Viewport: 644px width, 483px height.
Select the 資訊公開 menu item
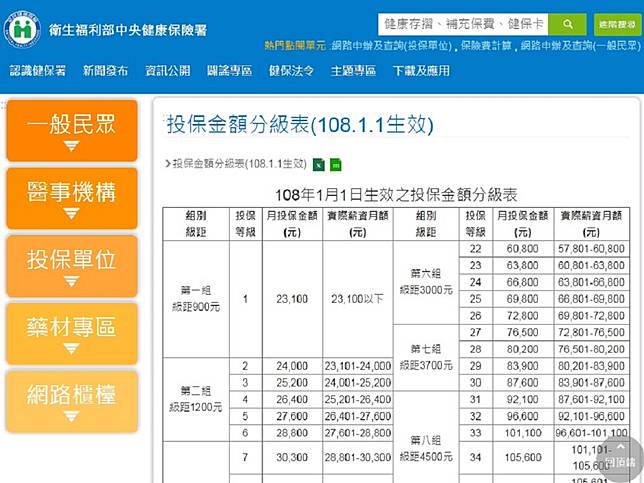coord(167,71)
